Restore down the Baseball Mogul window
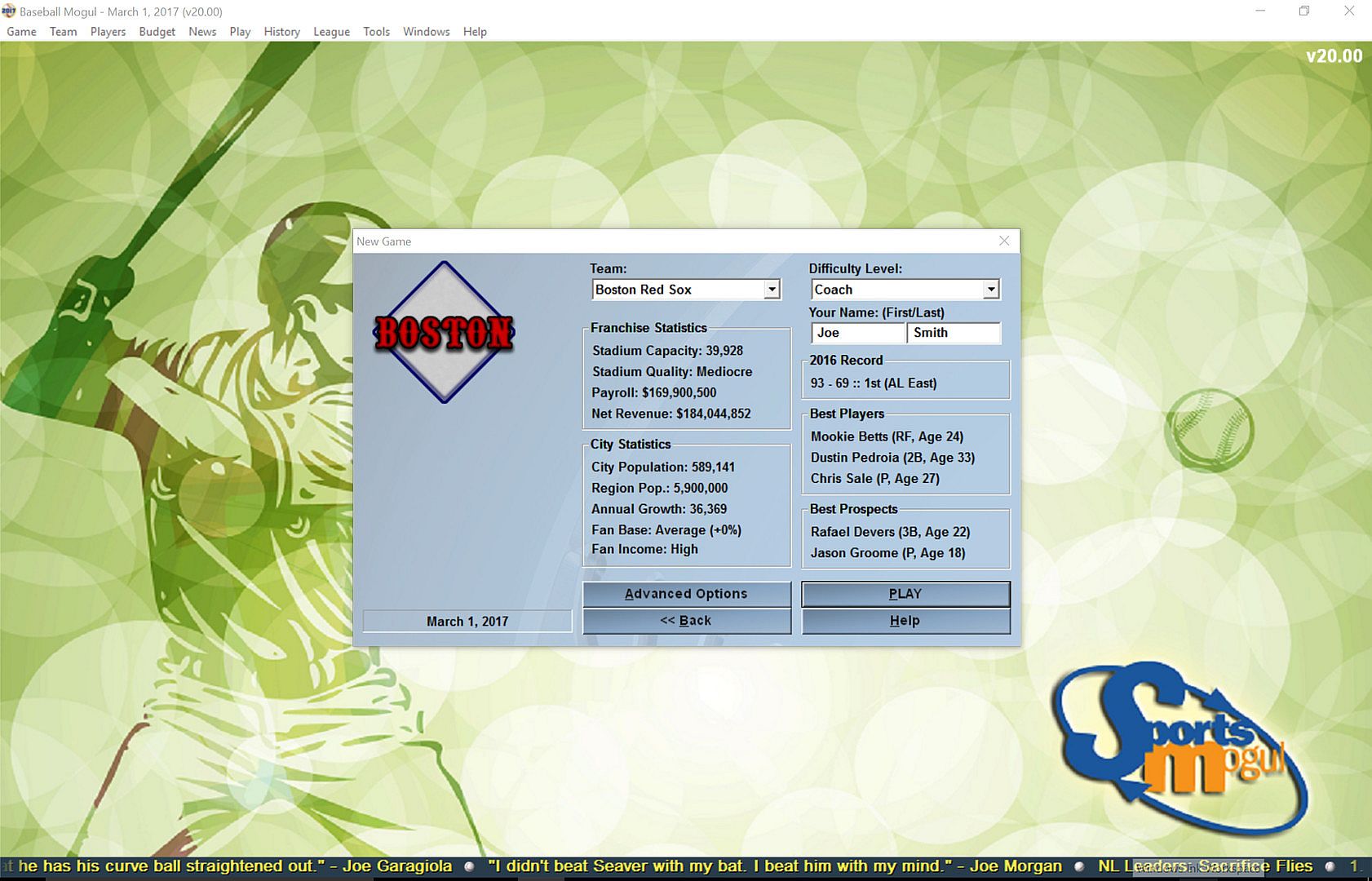 (x=1304, y=11)
